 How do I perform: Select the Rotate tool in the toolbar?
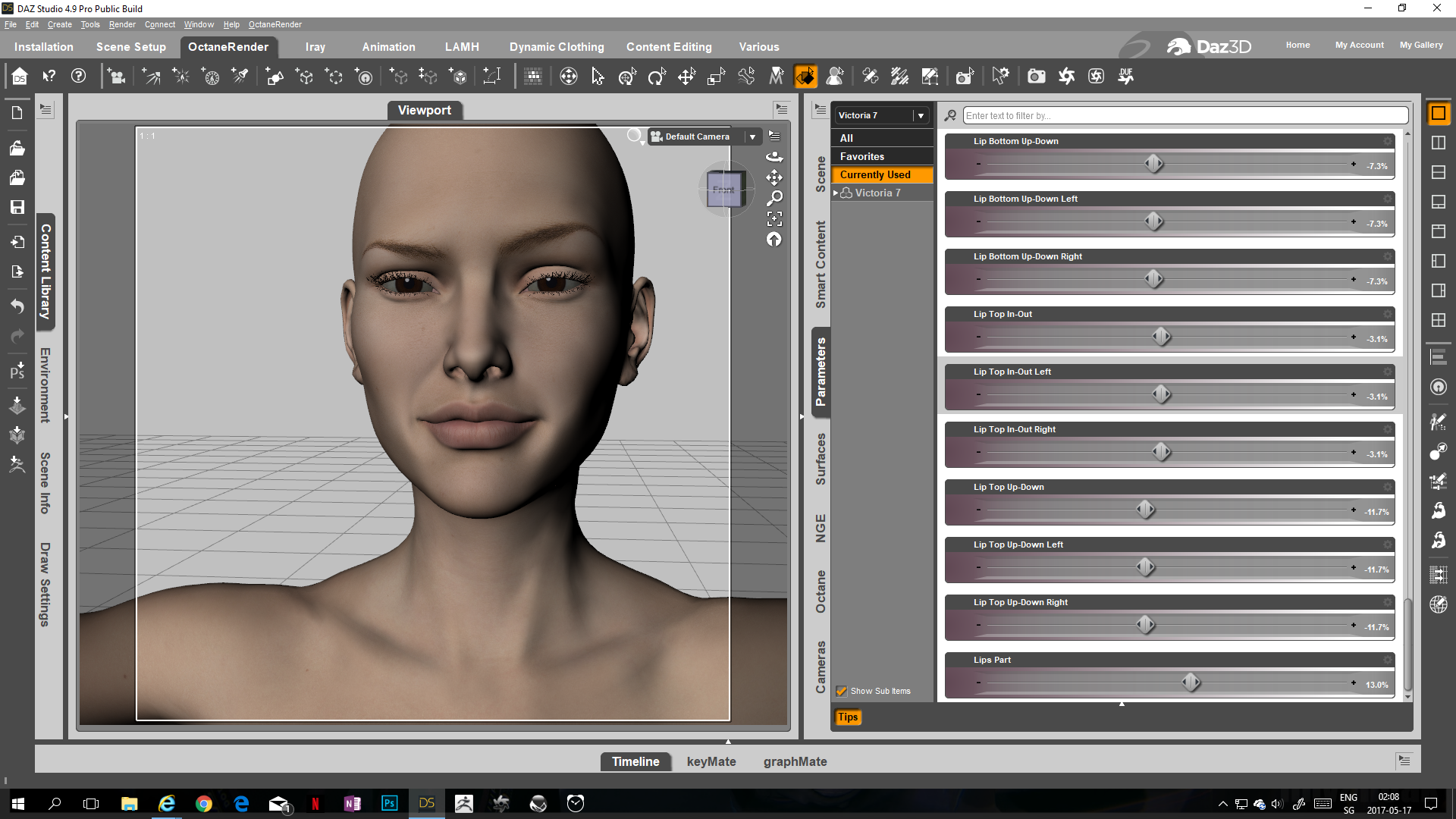(x=657, y=76)
